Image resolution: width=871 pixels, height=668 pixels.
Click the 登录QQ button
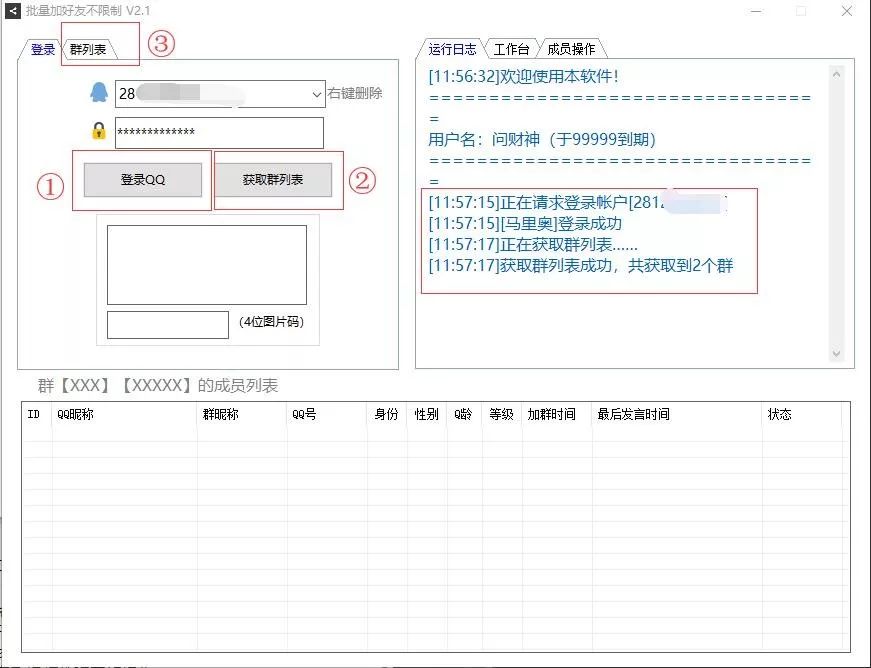[x=142, y=180]
